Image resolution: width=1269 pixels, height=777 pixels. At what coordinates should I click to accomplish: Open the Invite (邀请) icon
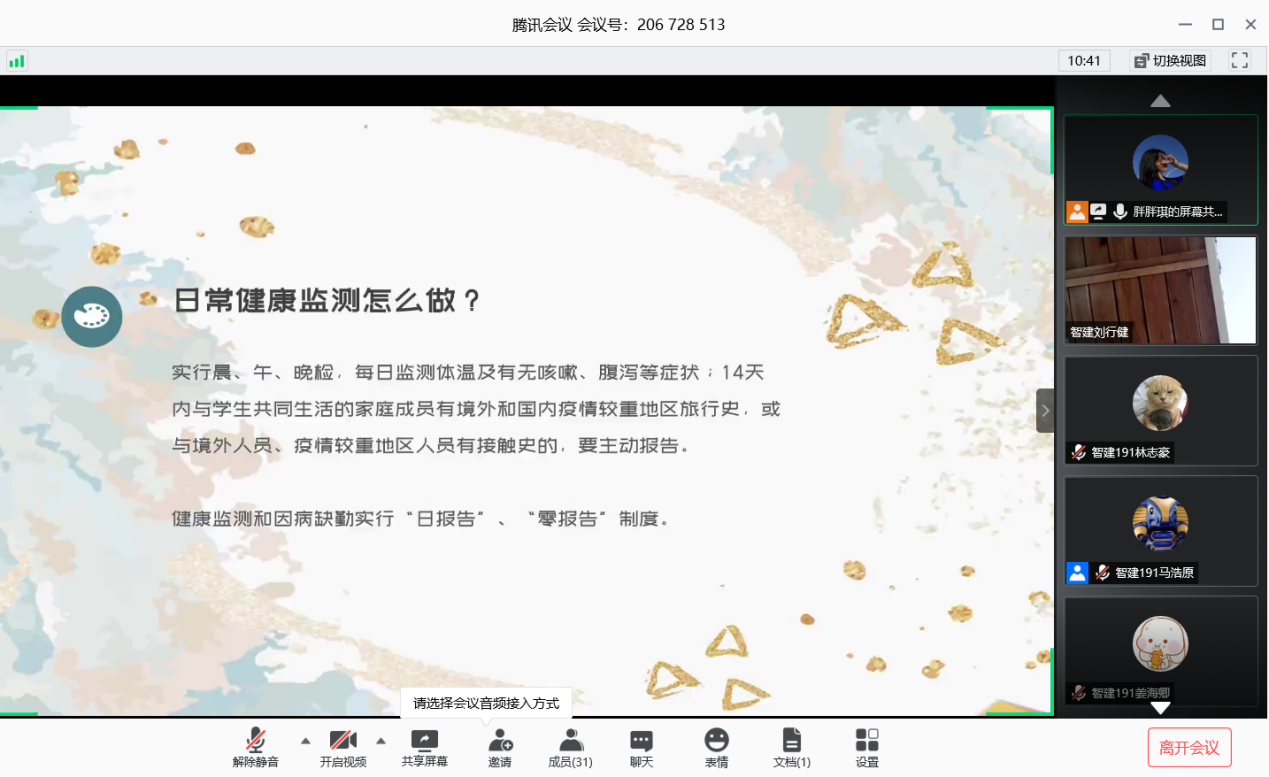click(x=499, y=741)
